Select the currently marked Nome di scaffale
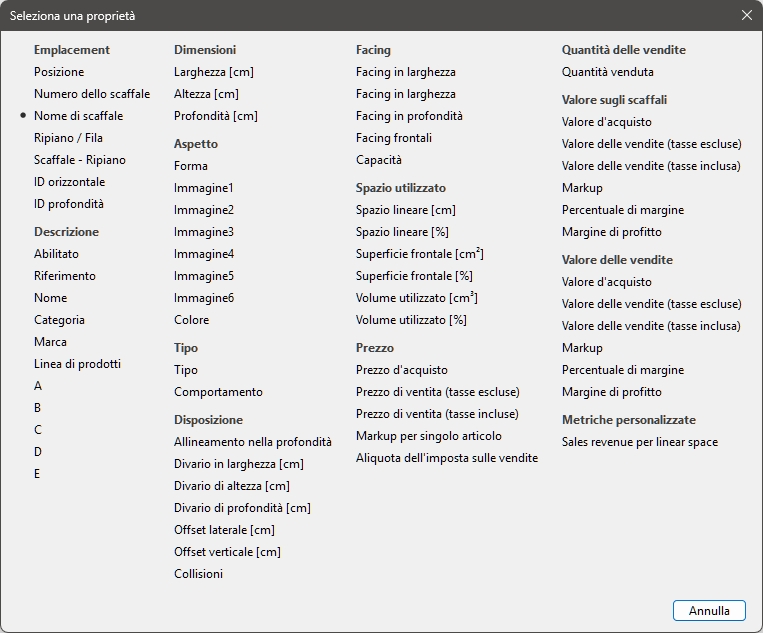763x633 pixels. click(78, 116)
